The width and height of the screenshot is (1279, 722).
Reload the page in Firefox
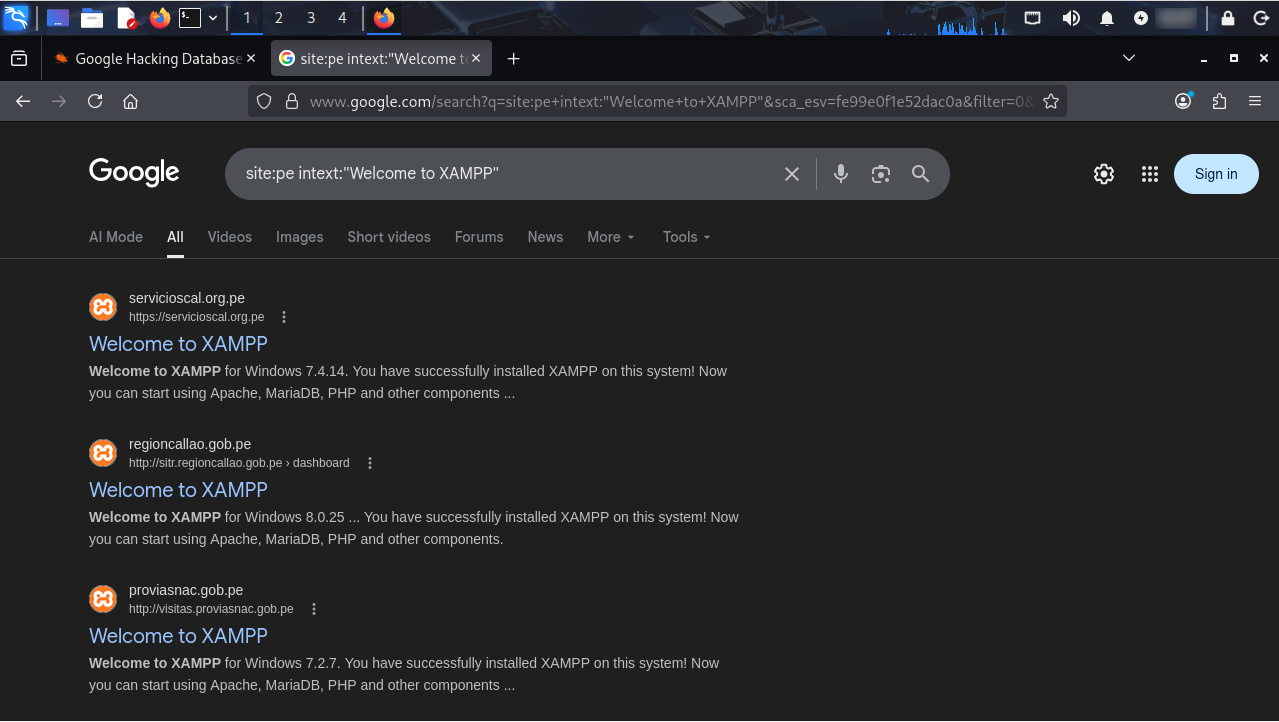coord(95,101)
